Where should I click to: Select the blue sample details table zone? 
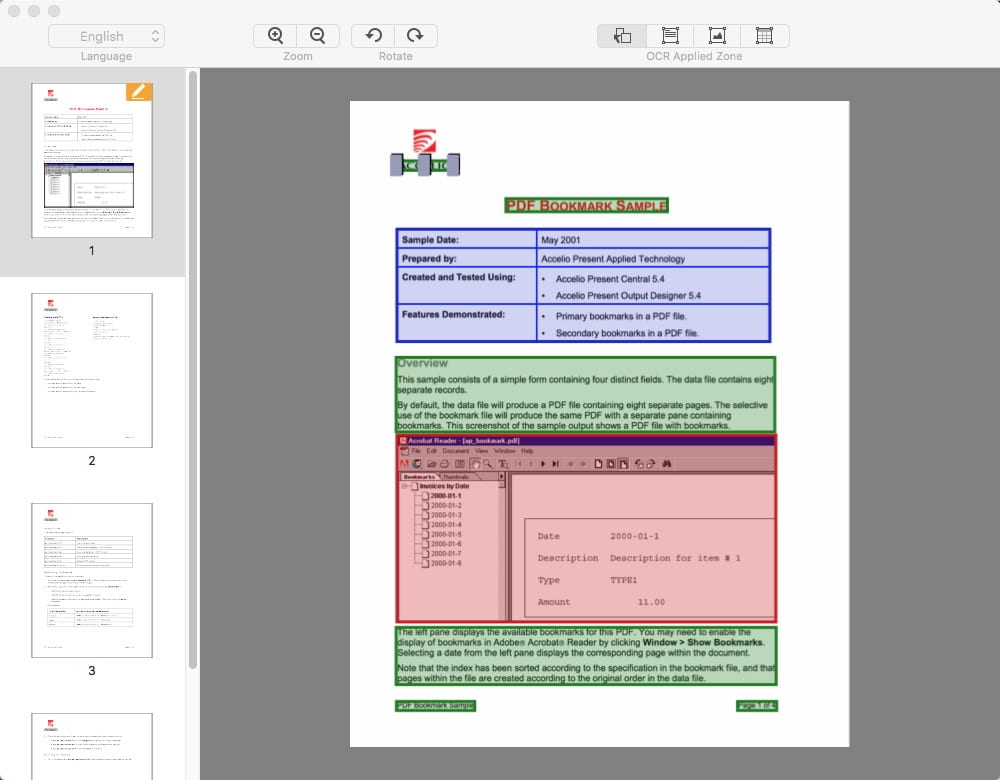[x=584, y=283]
